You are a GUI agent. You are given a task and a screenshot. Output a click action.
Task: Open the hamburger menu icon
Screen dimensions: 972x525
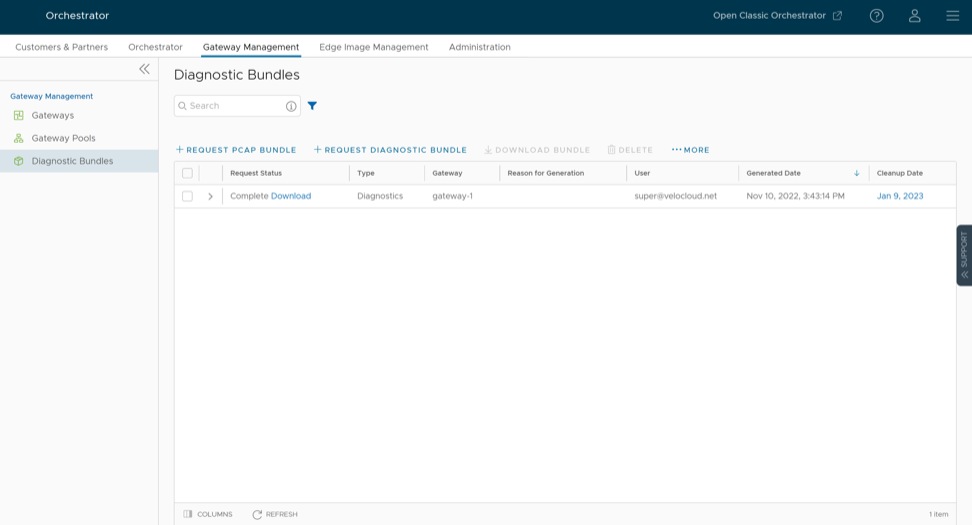click(x=952, y=16)
